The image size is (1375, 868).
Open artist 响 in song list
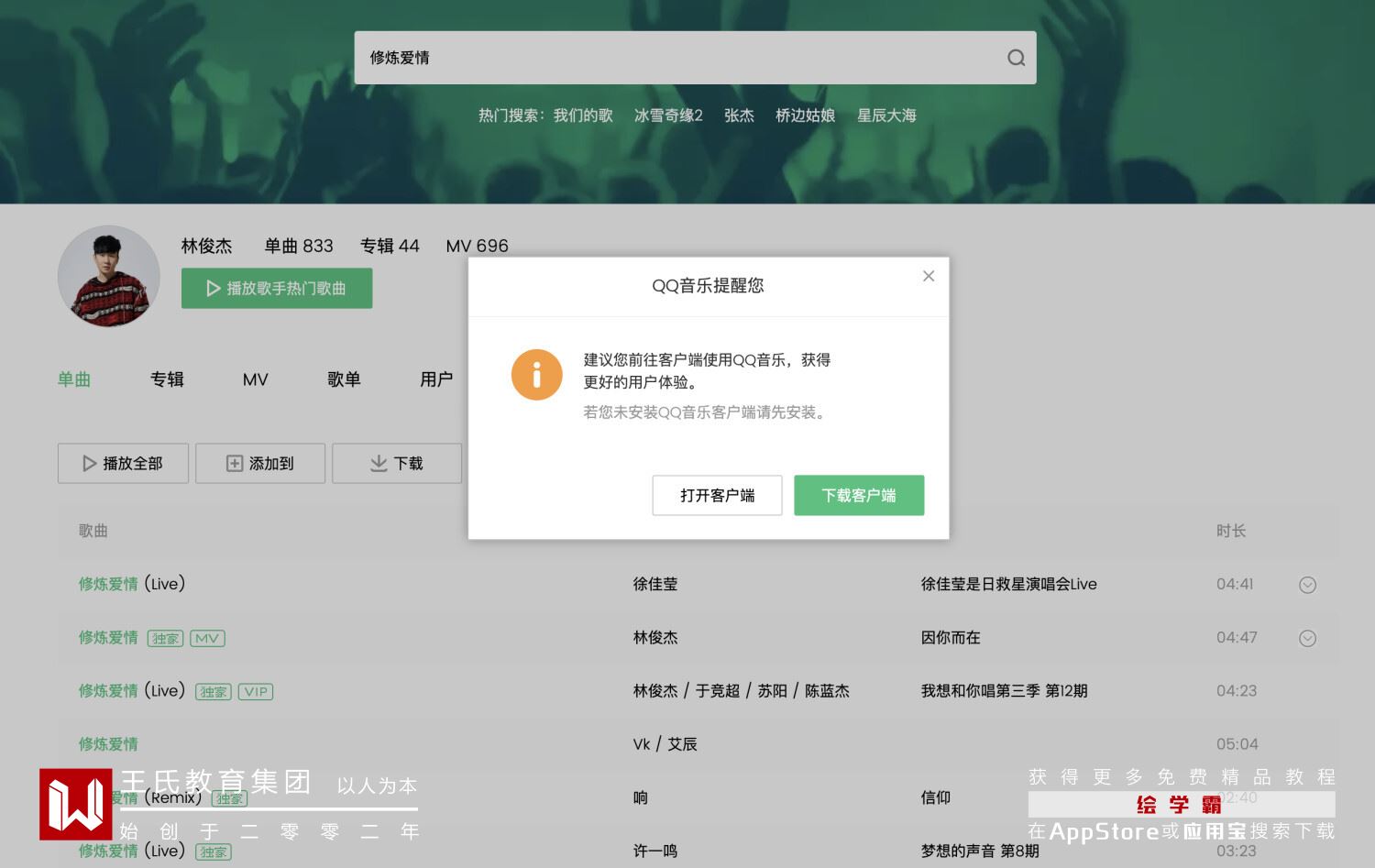(x=641, y=797)
